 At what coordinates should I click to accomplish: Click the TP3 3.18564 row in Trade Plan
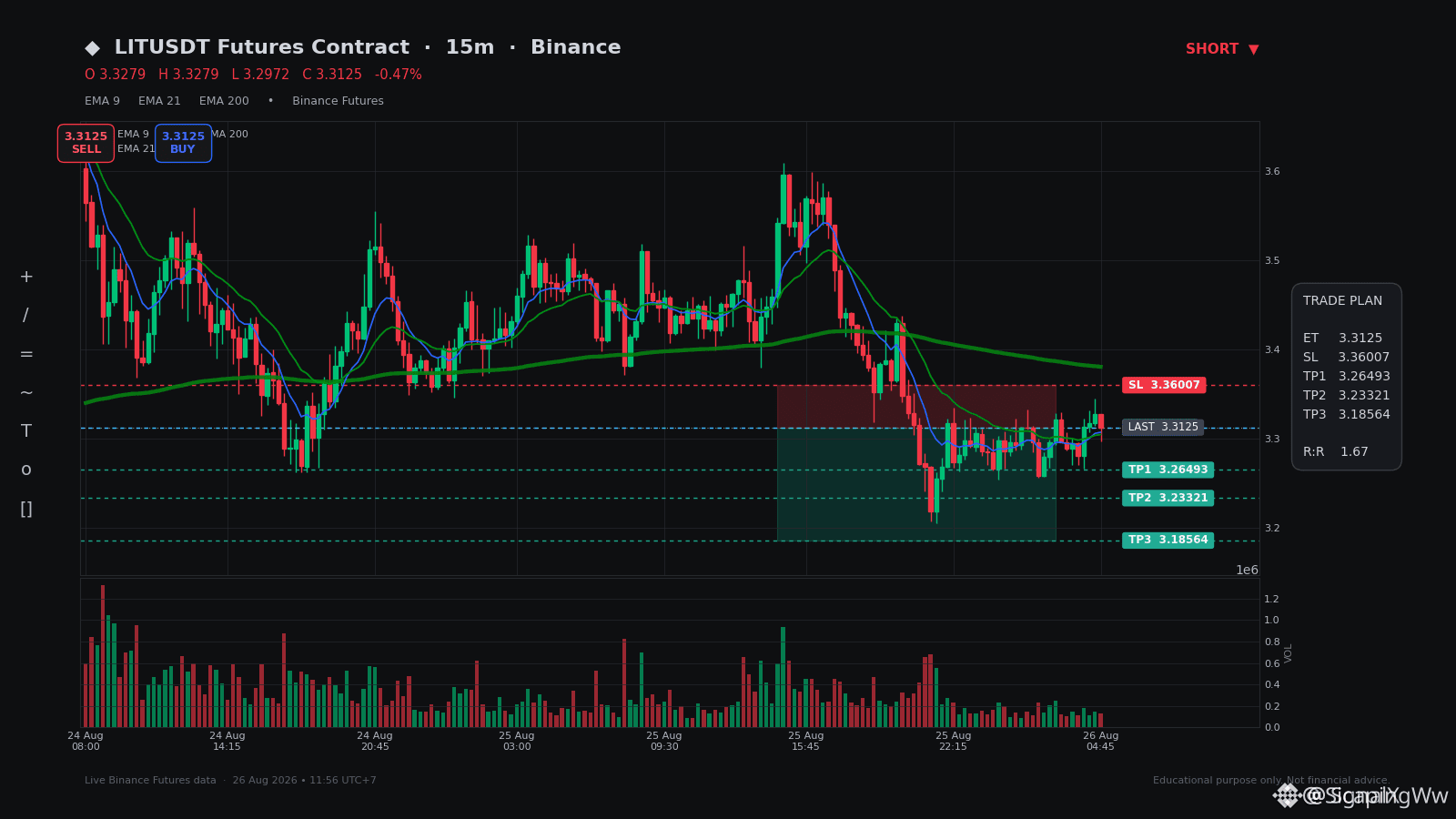point(1346,415)
